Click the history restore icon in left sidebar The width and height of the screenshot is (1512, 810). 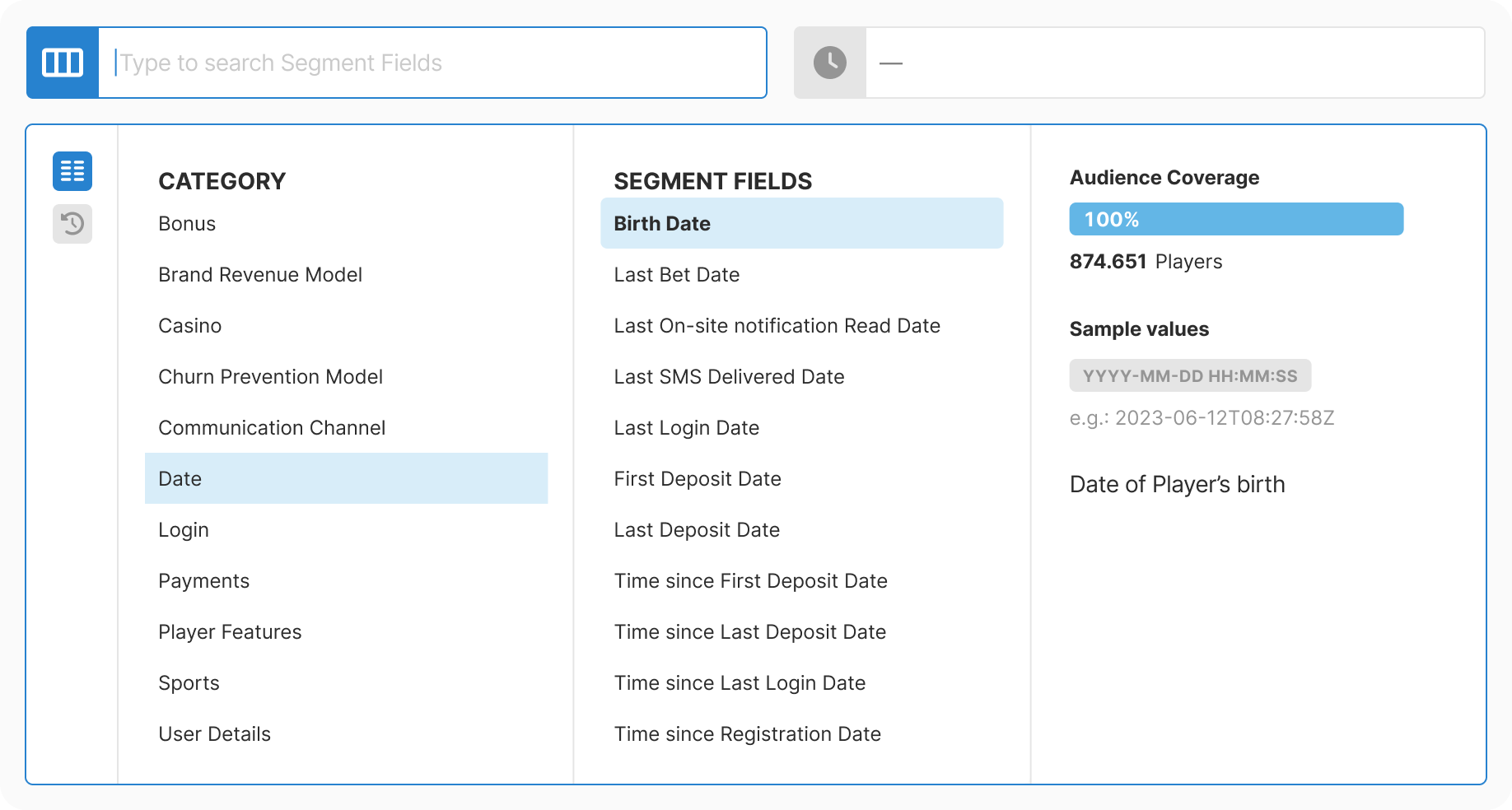click(x=72, y=223)
